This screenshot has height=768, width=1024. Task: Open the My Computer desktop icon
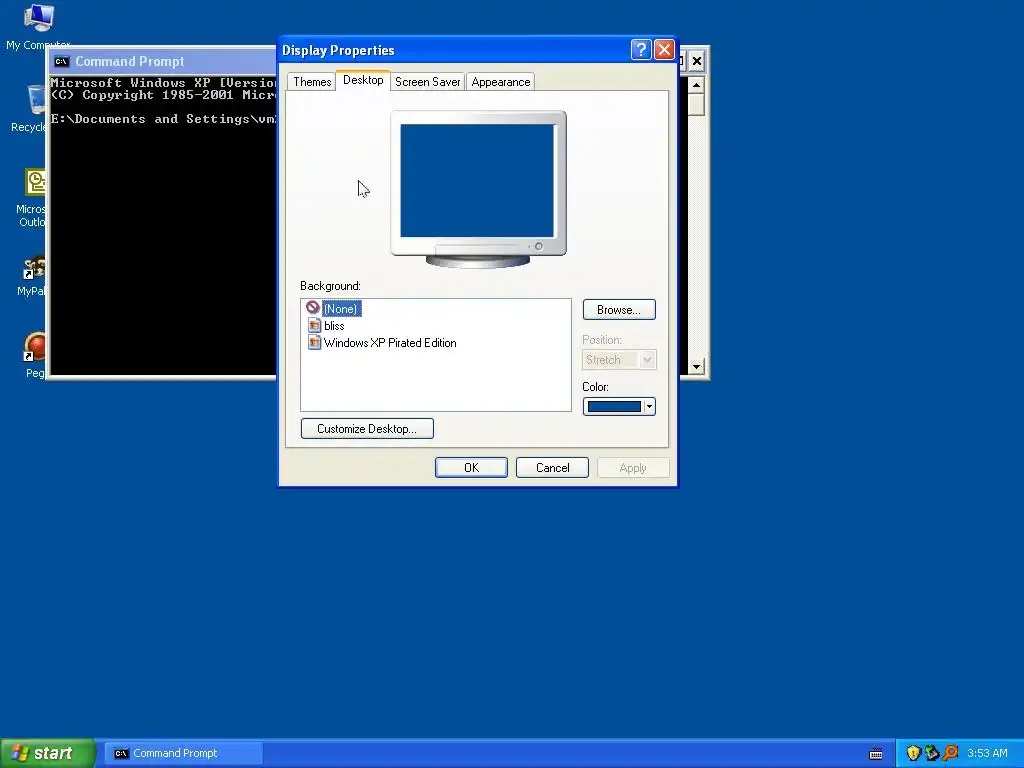(38, 26)
